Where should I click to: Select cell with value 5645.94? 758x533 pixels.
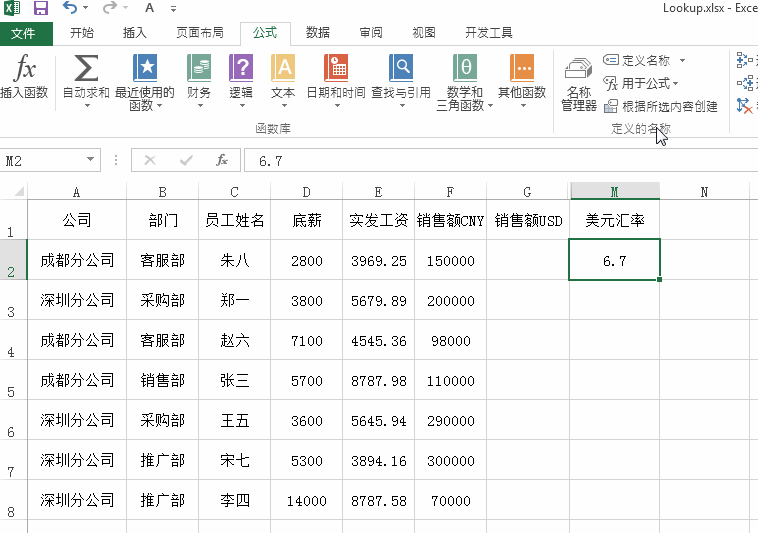pyautogui.click(x=379, y=420)
